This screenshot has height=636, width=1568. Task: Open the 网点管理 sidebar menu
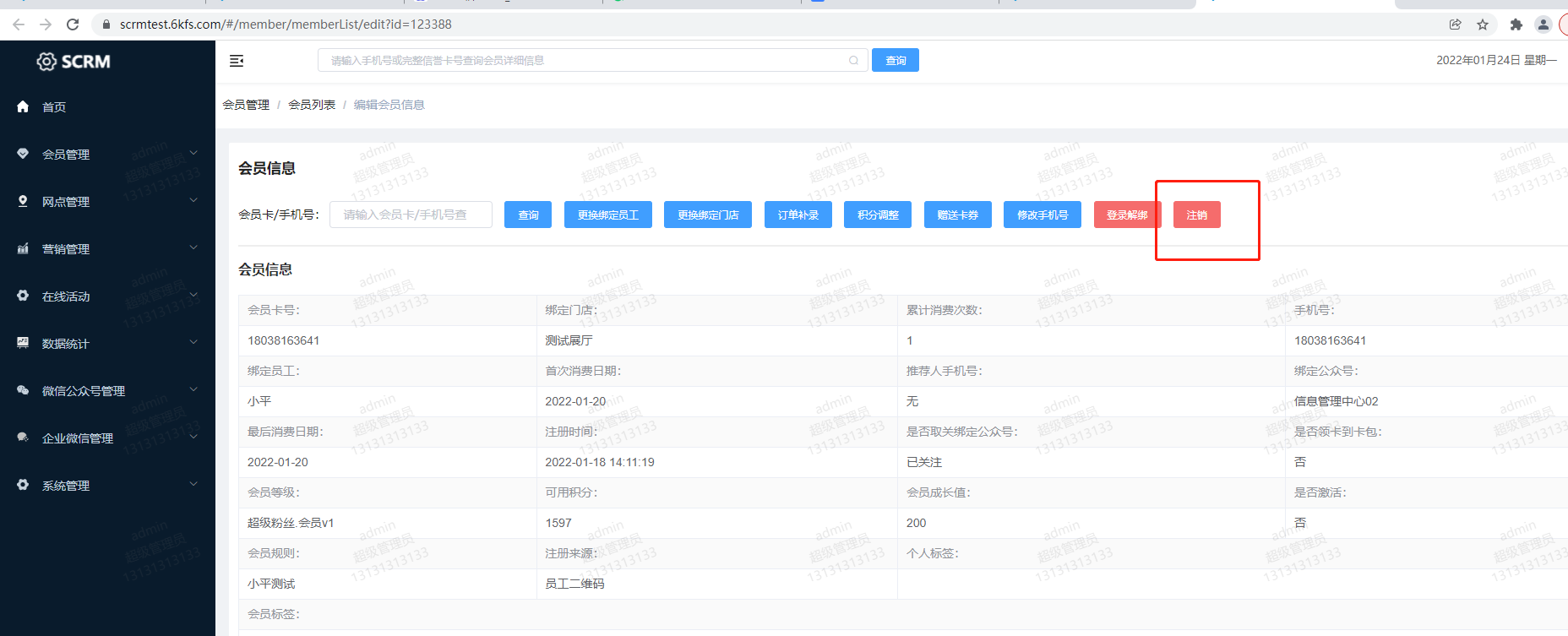(107, 201)
